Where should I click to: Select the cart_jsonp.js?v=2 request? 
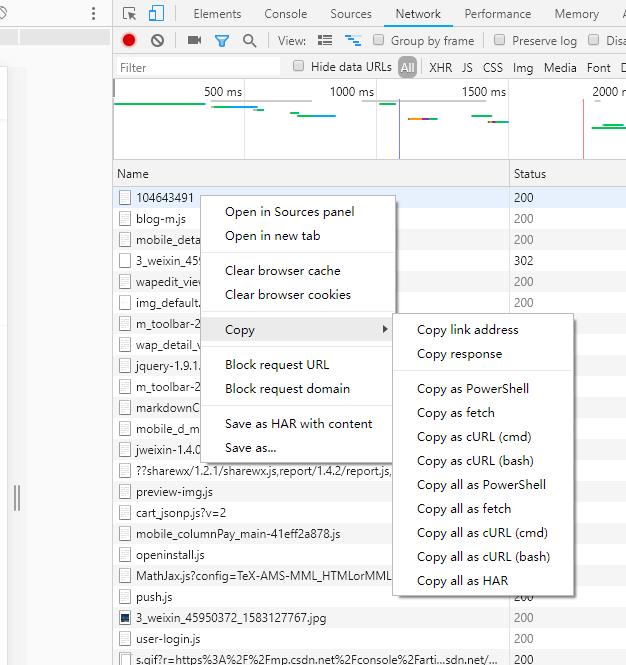pyautogui.click(x=181, y=513)
